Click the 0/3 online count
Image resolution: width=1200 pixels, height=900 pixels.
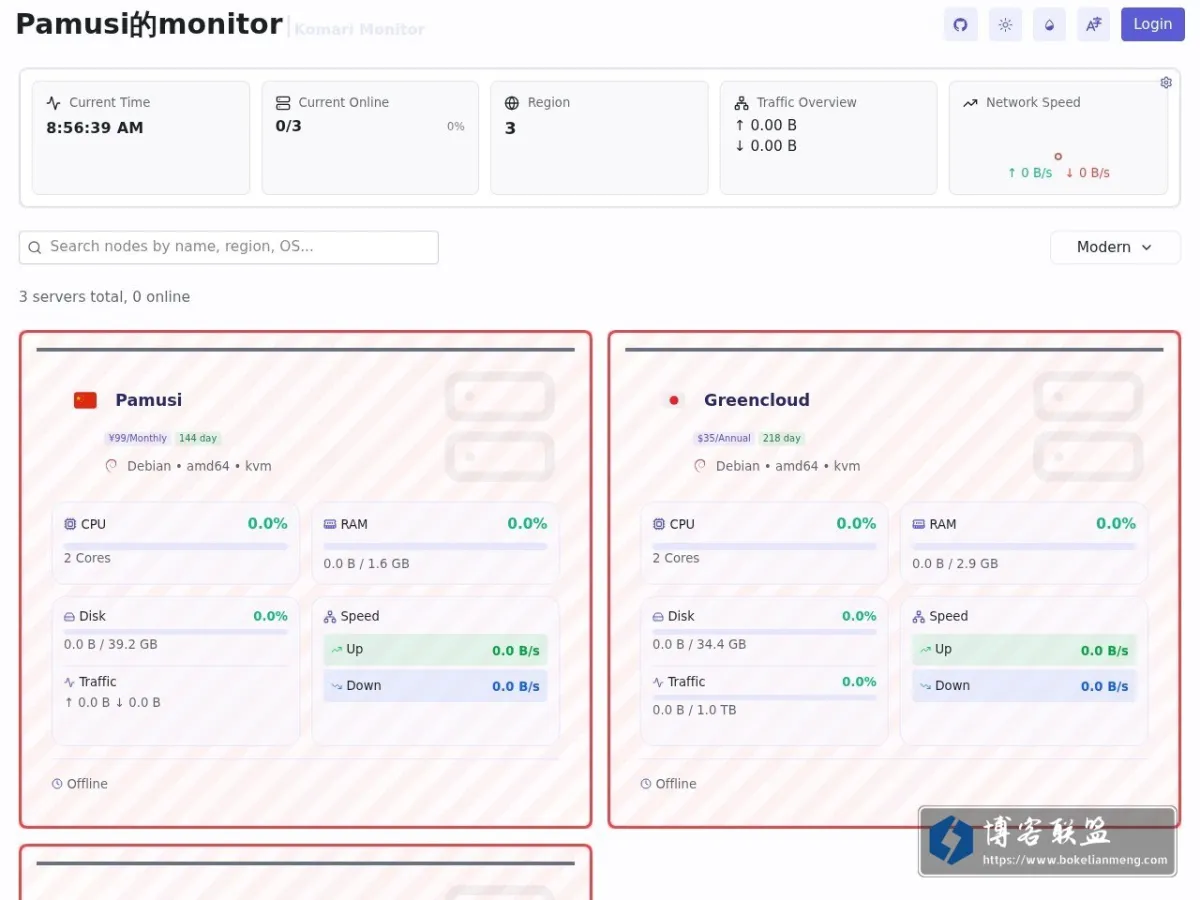pyautogui.click(x=288, y=126)
